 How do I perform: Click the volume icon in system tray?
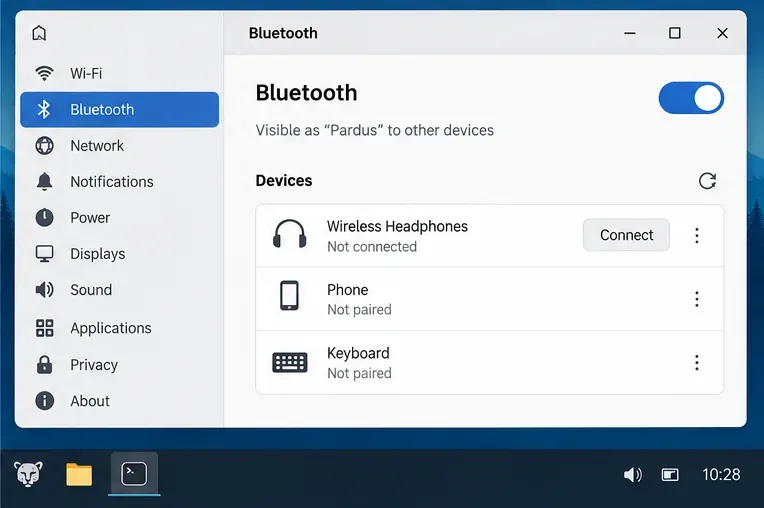(x=632, y=474)
